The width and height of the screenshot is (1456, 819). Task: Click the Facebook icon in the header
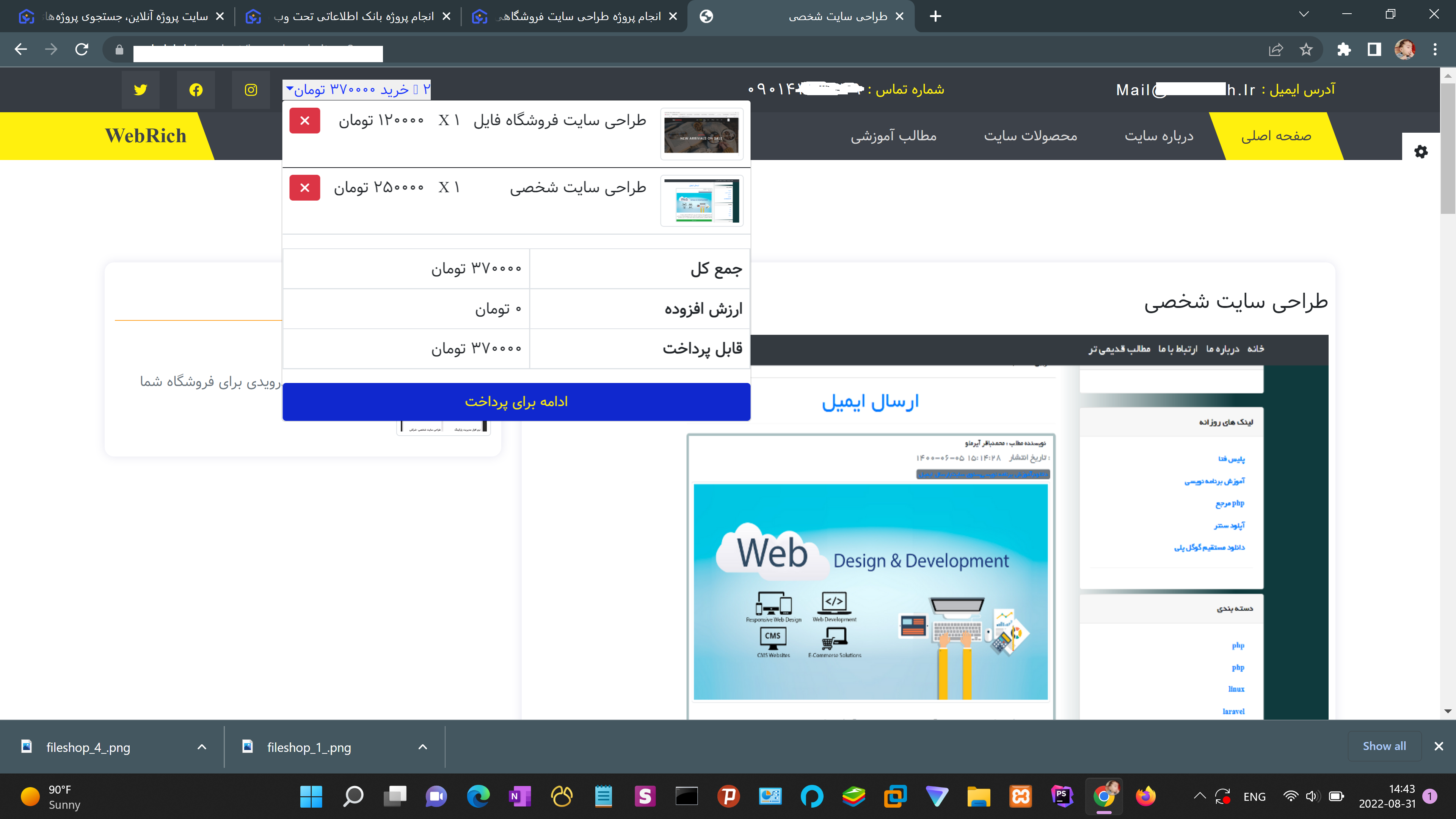[196, 90]
